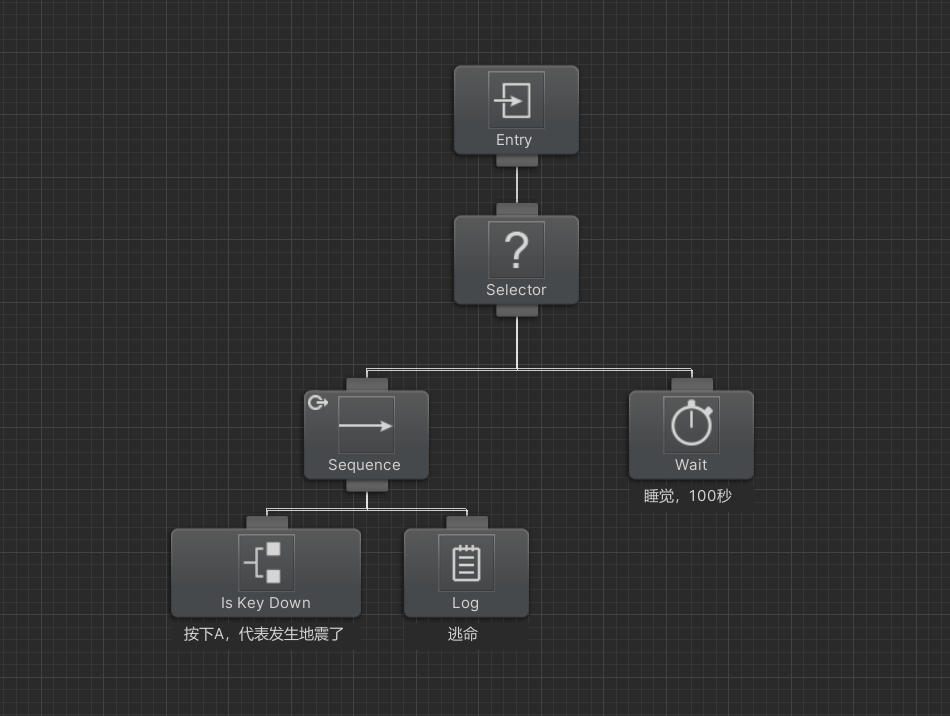
Task: Click the Wait node's top connector
Action: pyautogui.click(x=692, y=385)
